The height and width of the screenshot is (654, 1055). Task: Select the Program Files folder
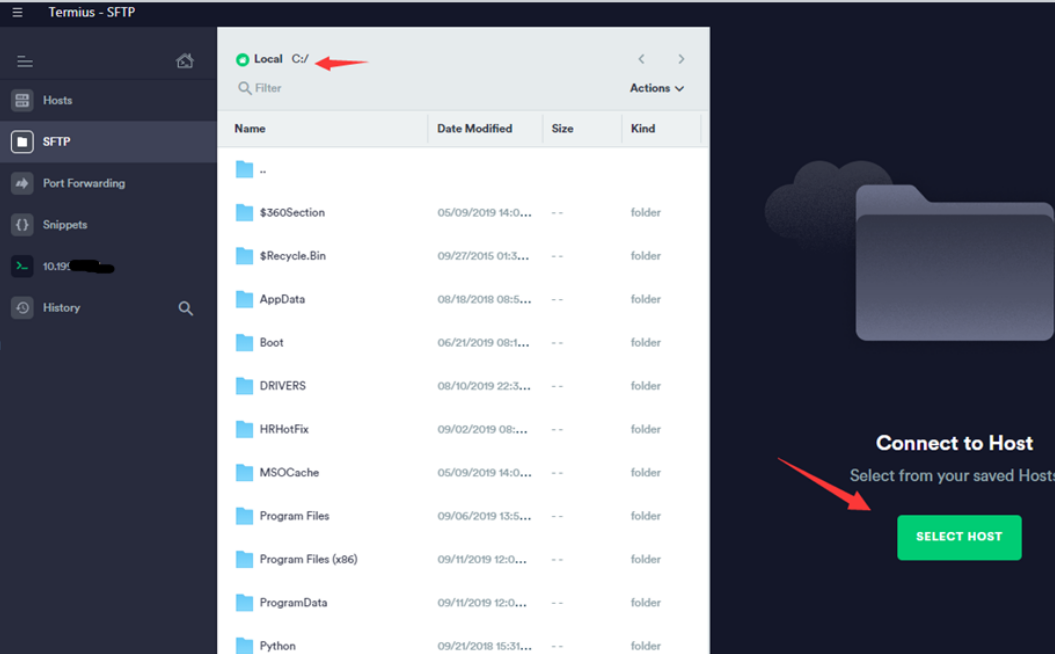pos(463,516)
